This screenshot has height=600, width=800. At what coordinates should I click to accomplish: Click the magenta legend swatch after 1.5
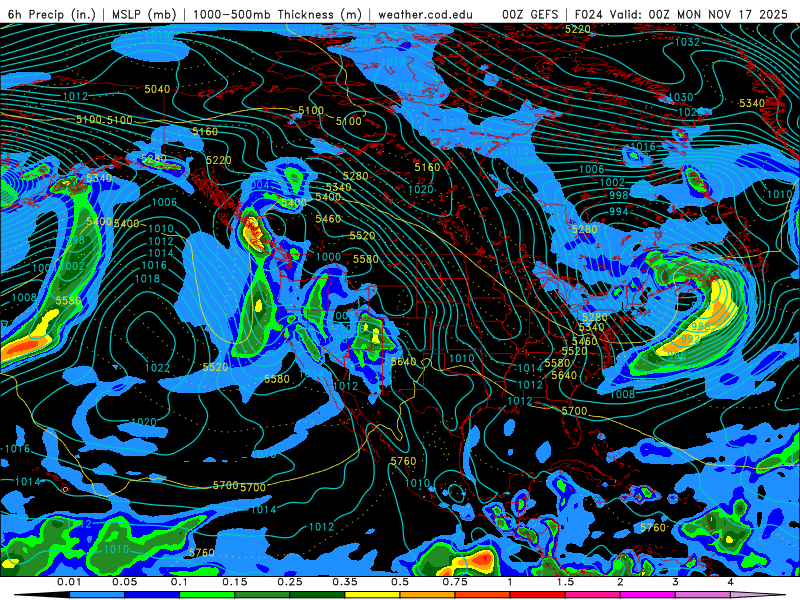592,595
